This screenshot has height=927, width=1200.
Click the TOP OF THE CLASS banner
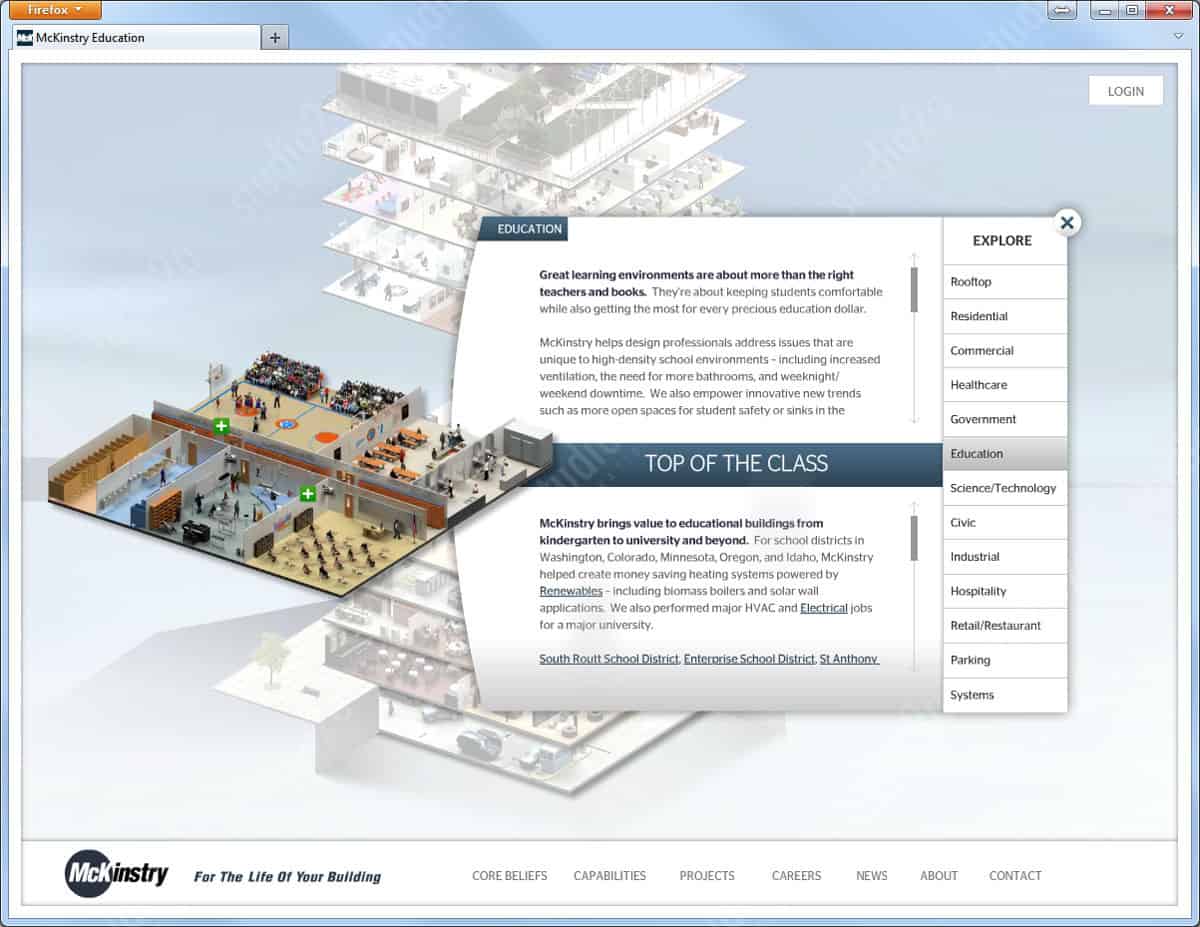point(736,464)
